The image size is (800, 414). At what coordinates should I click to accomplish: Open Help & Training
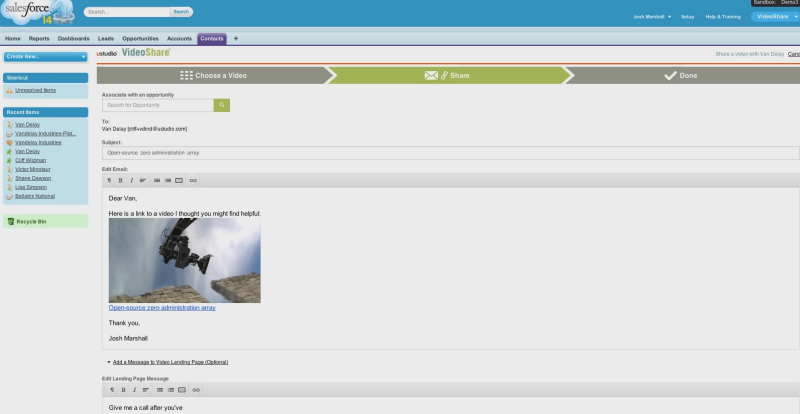[723, 17]
